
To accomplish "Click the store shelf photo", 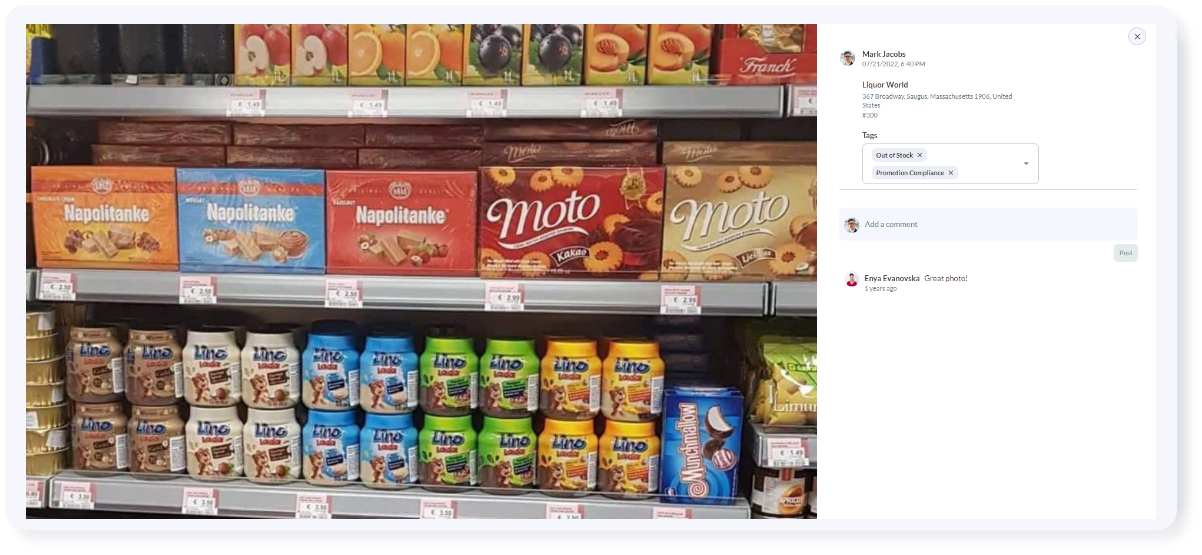I will pos(421,271).
